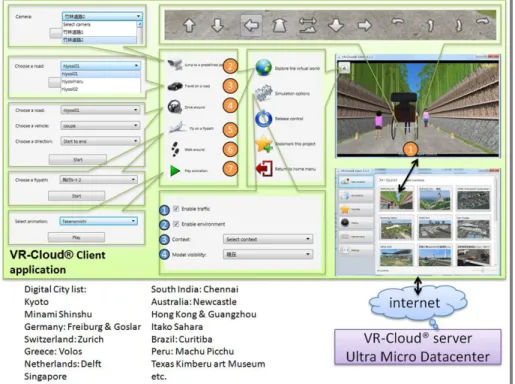Toggle the Enable environment checkbox
Image resolution: width=515 pixels, height=384 pixels.
tap(176, 224)
